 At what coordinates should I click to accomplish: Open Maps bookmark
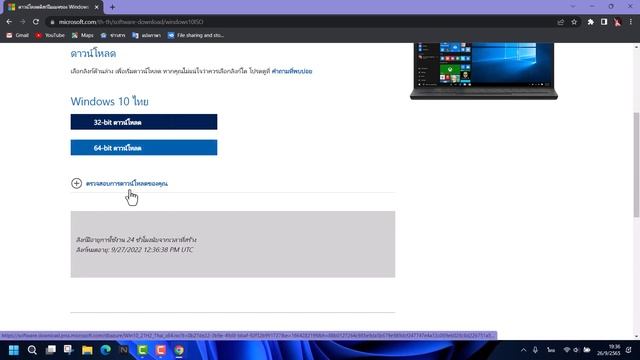(82, 36)
